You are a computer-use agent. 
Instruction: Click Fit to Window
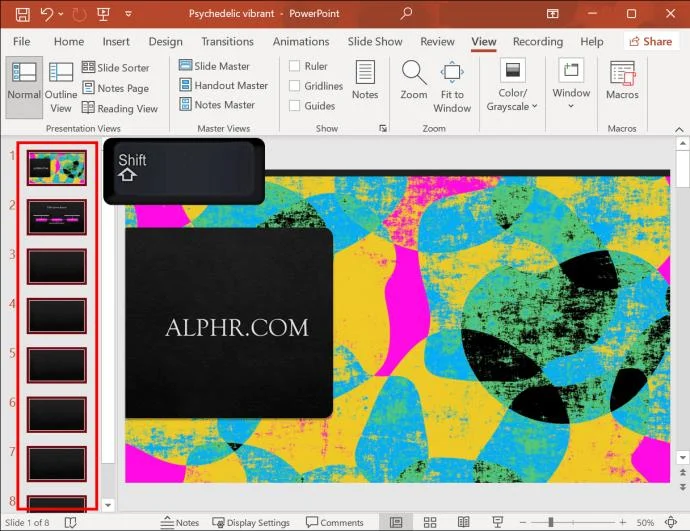click(452, 87)
